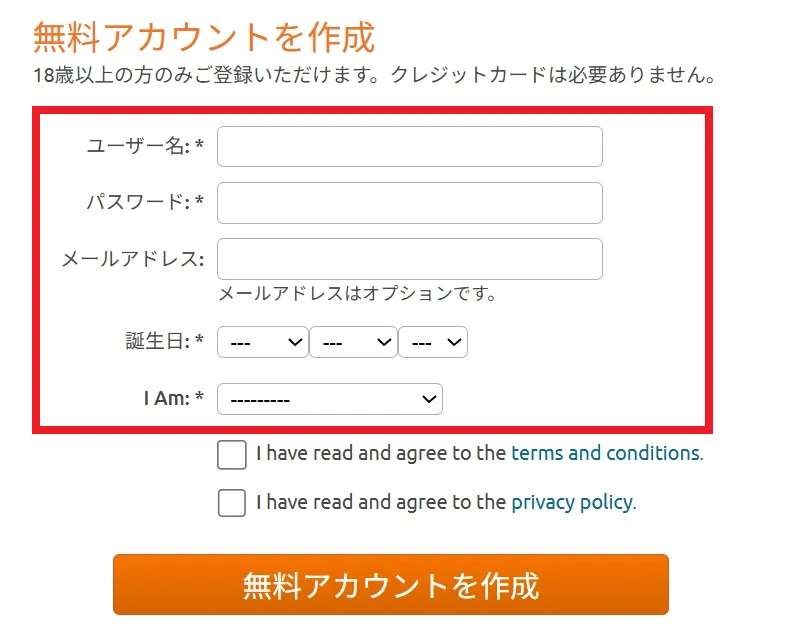The image size is (787, 636).
Task: Focus the パスワード input box
Action: (409, 203)
